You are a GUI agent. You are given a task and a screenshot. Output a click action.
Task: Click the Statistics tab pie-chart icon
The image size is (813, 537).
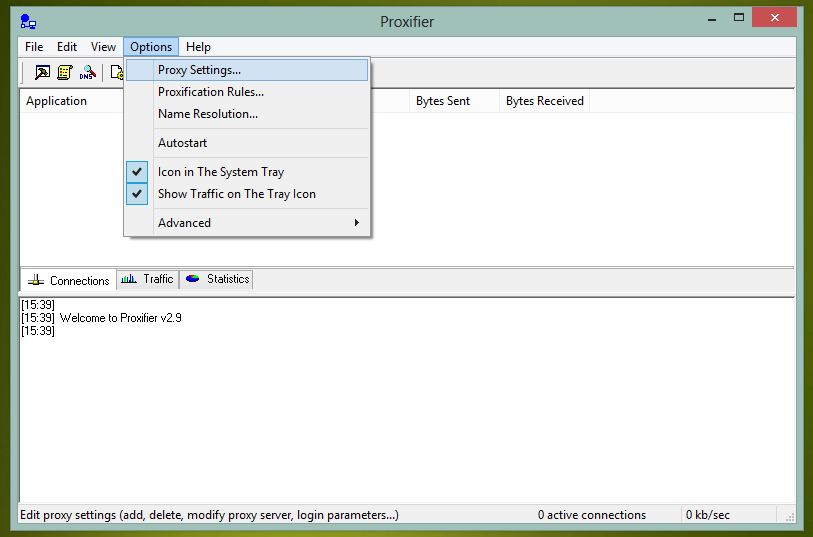pos(193,279)
